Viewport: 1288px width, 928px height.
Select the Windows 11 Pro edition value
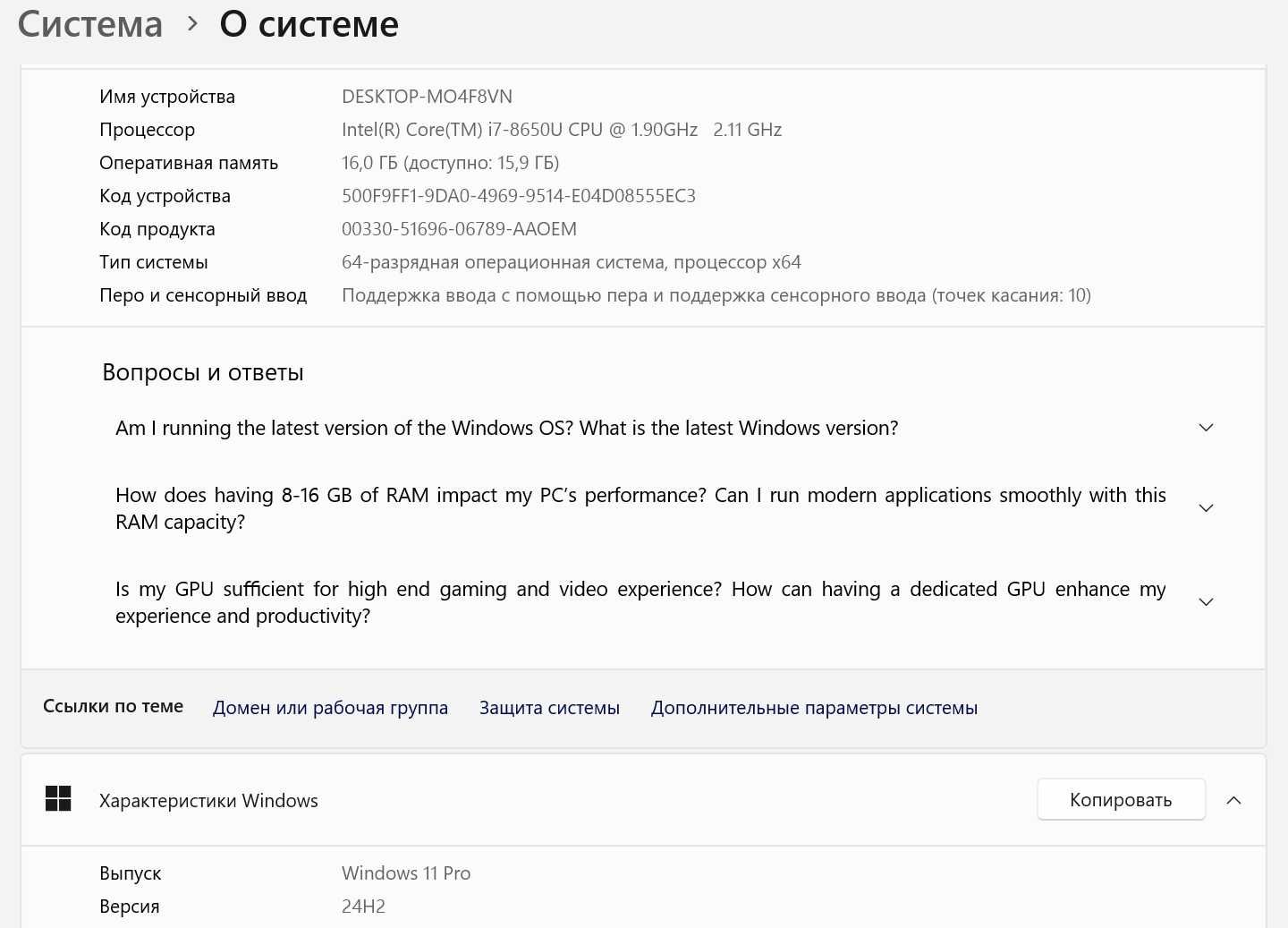[406, 873]
